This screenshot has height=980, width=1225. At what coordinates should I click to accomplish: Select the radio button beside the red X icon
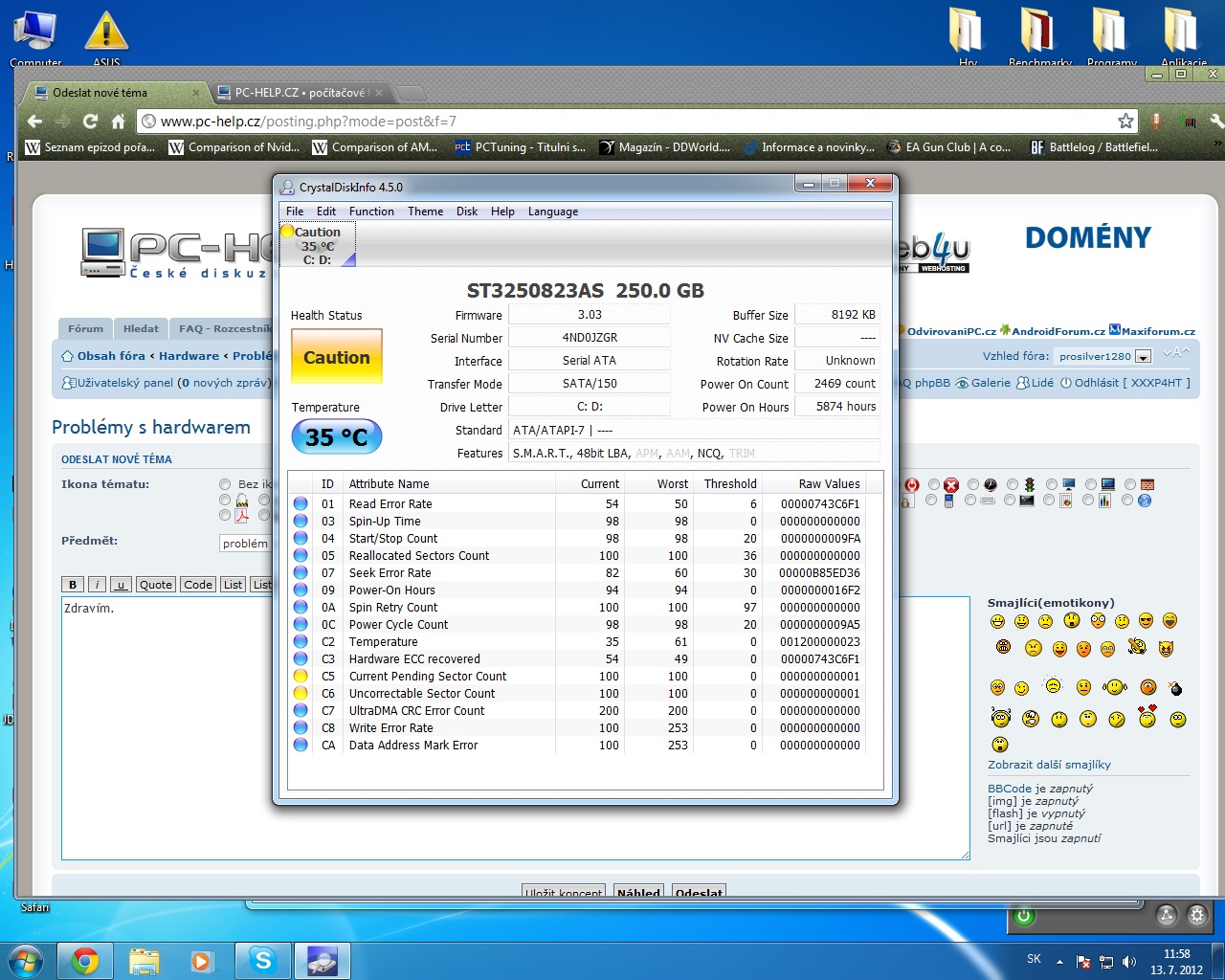click(x=934, y=485)
